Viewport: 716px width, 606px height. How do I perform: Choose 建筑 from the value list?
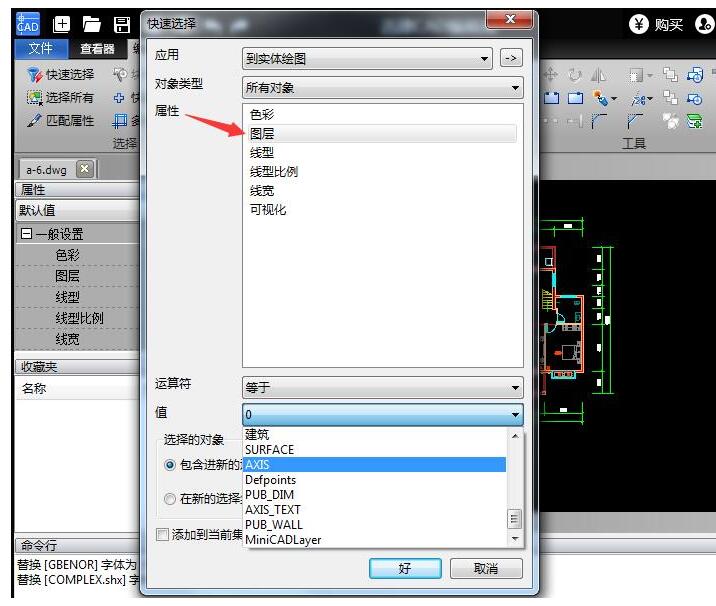pyautogui.click(x=374, y=434)
